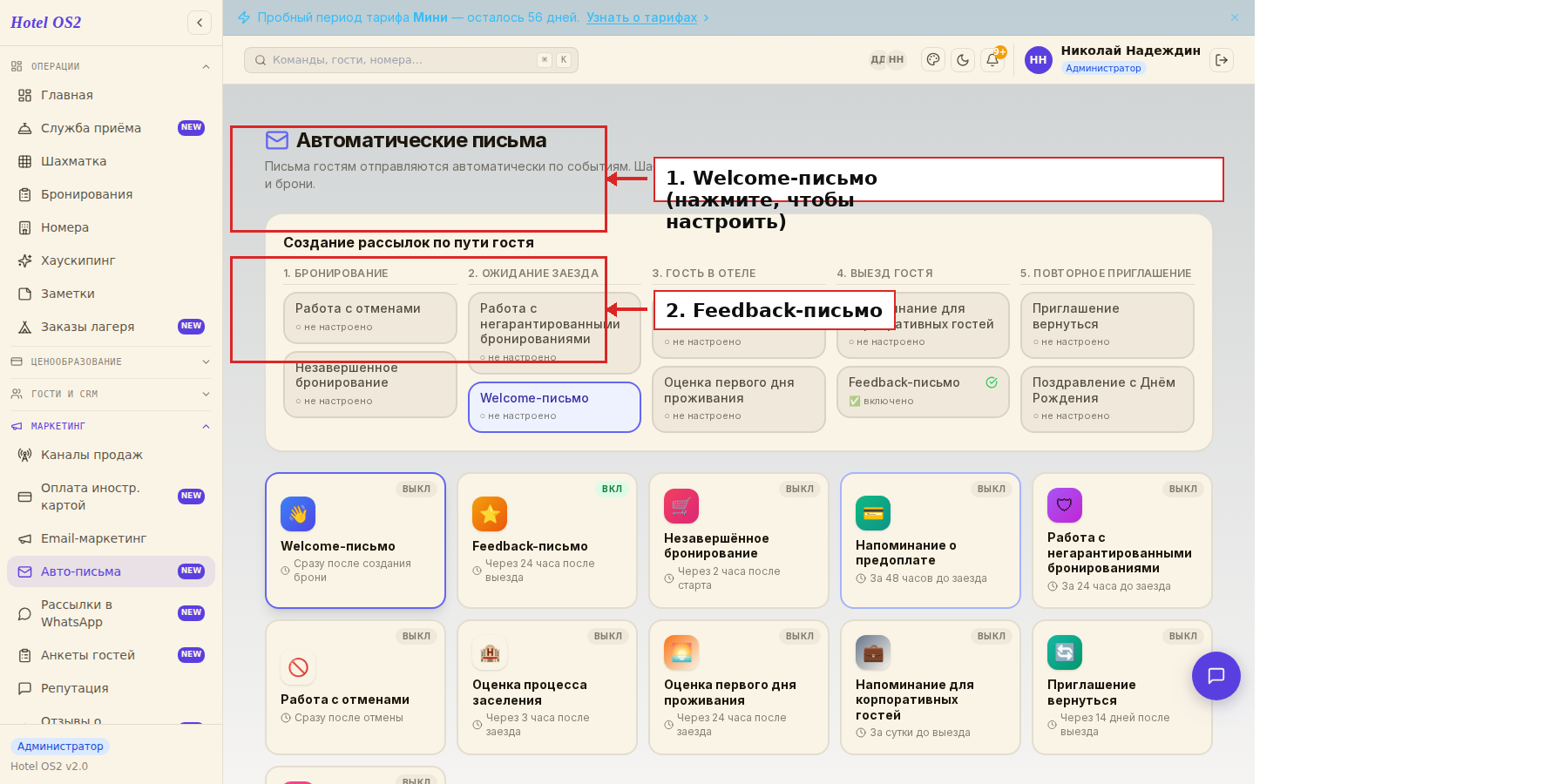Click the НН user avatar circle
The image size is (1551, 784).
coord(1038,60)
